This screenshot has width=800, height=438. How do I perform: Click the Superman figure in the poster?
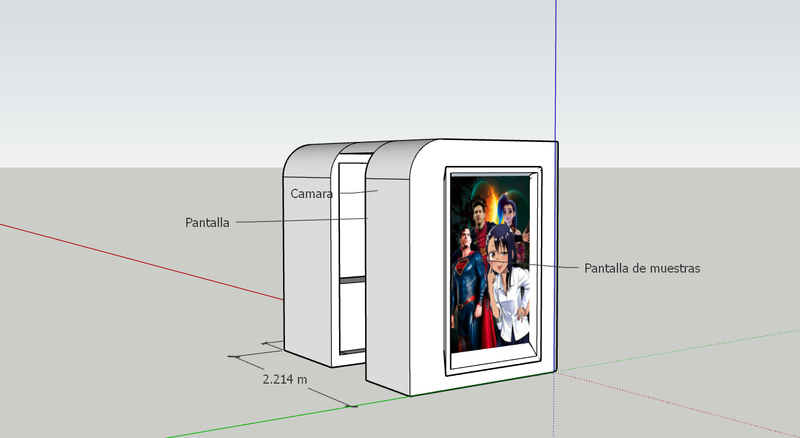coord(466,286)
